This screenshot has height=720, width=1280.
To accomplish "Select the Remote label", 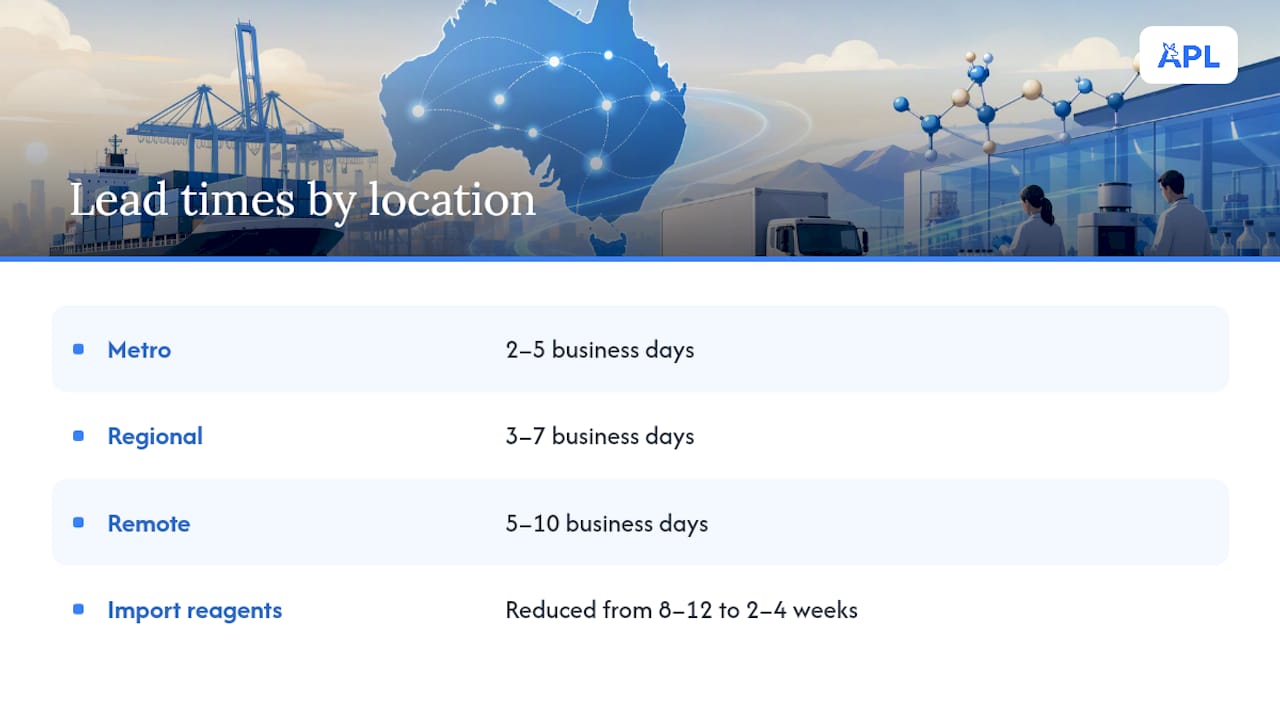I will 149,524.
